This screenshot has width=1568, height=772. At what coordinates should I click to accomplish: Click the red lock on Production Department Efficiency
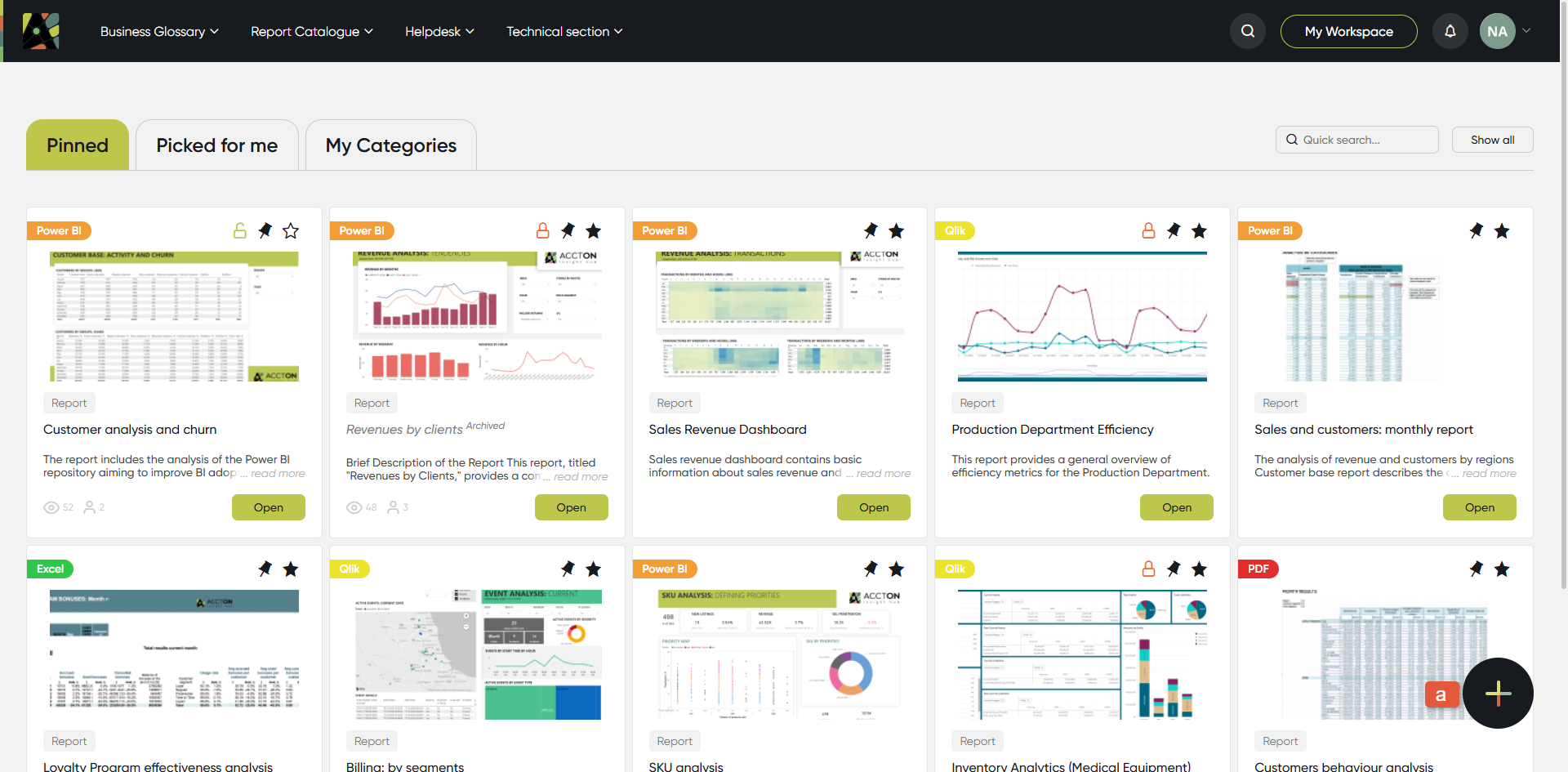(1148, 231)
